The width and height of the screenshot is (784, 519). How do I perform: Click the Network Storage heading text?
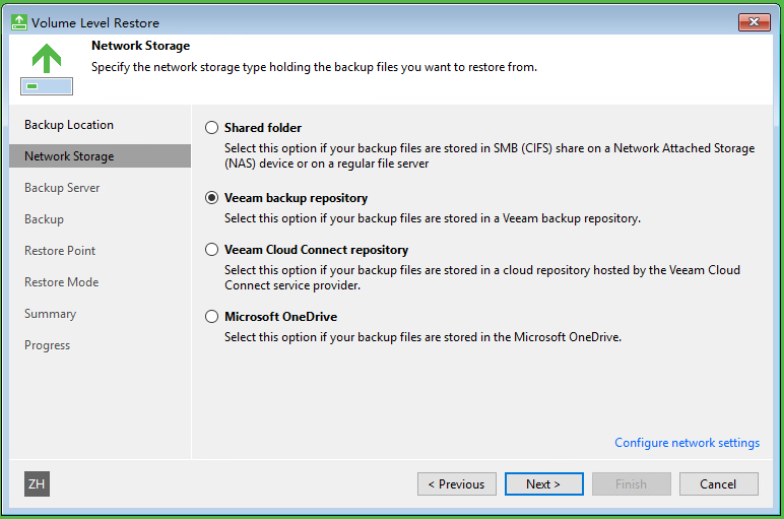[140, 46]
